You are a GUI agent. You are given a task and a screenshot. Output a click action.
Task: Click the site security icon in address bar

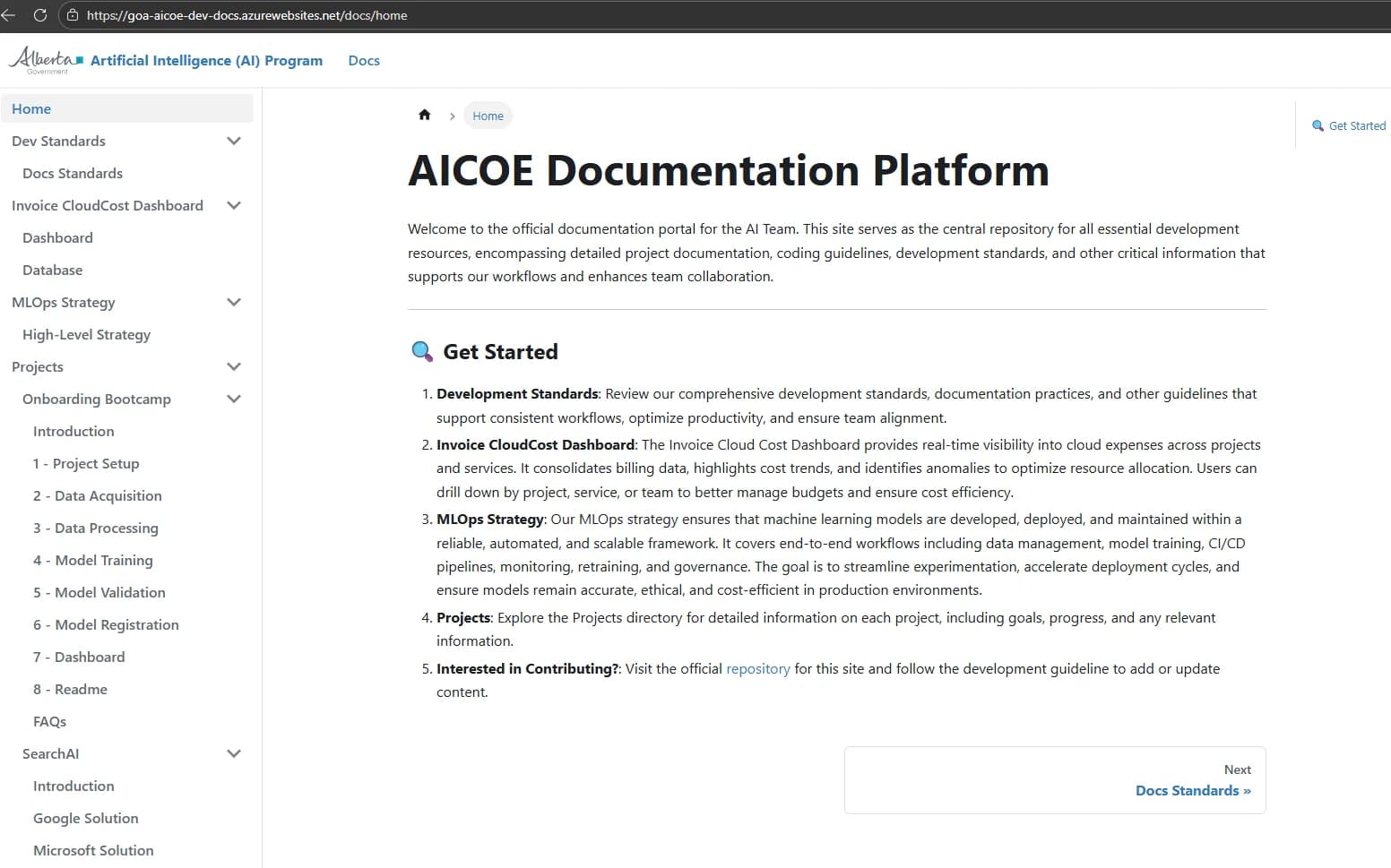click(71, 14)
